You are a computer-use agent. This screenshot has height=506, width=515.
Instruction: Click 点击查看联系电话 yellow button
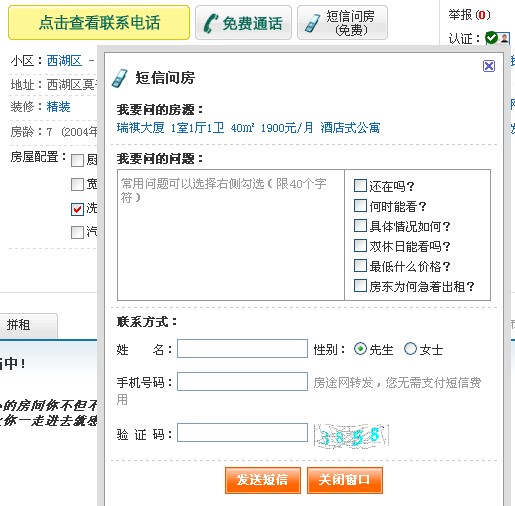pyautogui.click(x=99, y=22)
